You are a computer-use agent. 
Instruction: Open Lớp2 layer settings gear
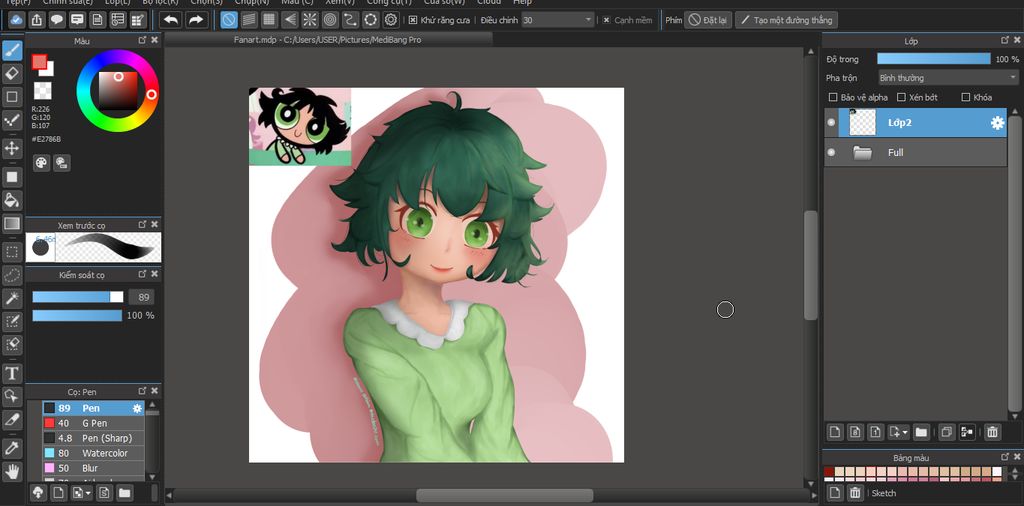pos(997,123)
